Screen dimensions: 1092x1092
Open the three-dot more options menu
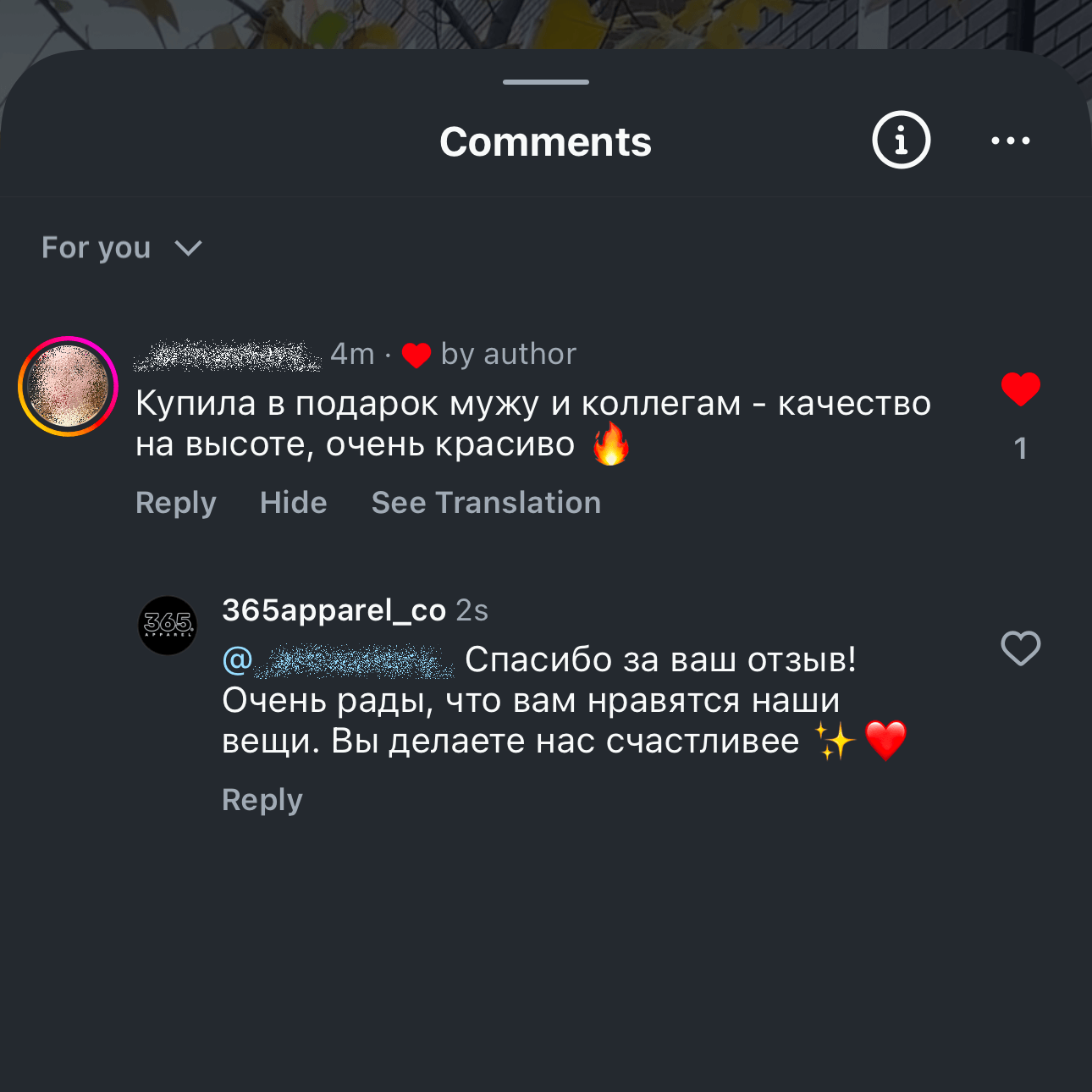coord(1011,141)
